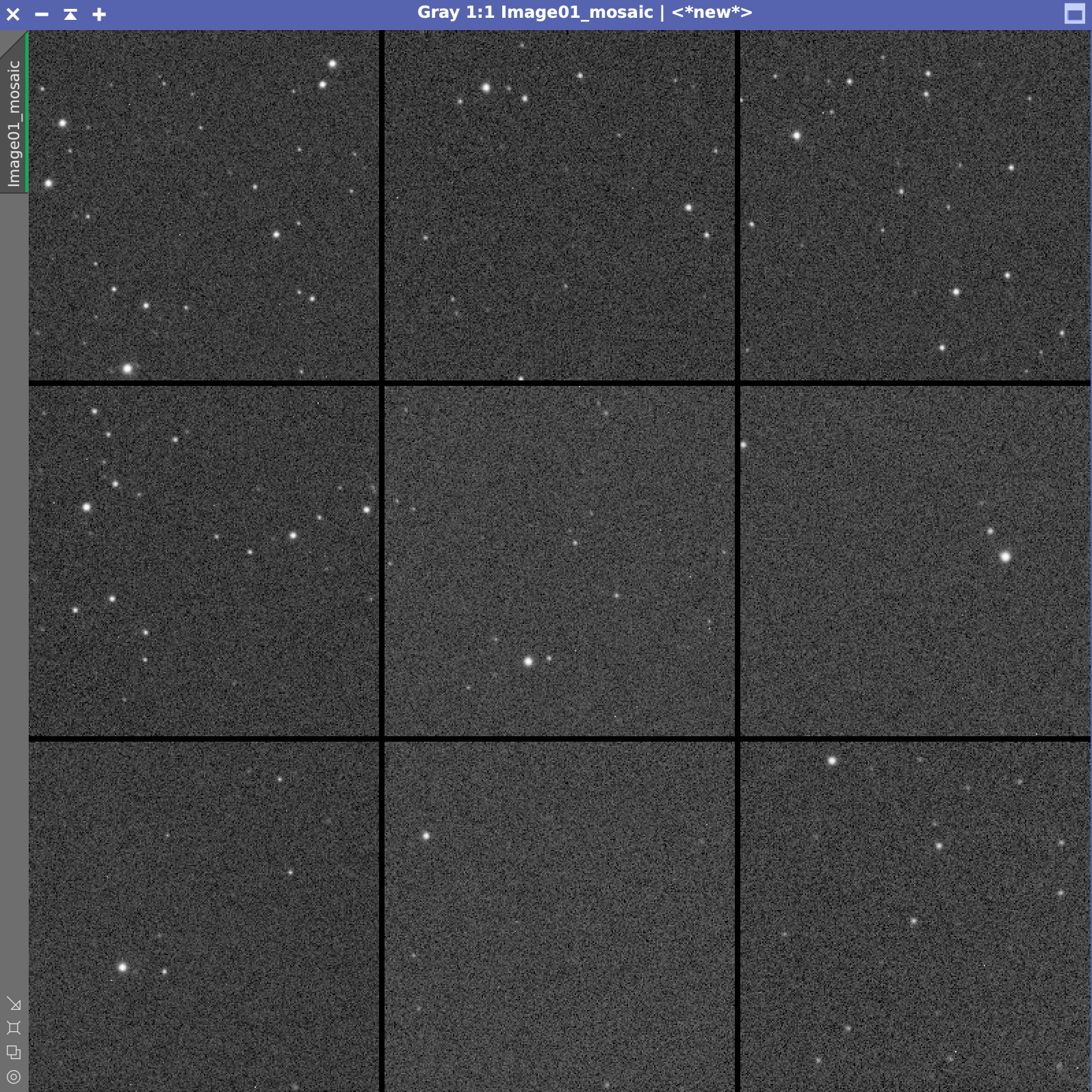Click the brightest star in the center panel
This screenshot has width=1092, height=1092.
528,661
